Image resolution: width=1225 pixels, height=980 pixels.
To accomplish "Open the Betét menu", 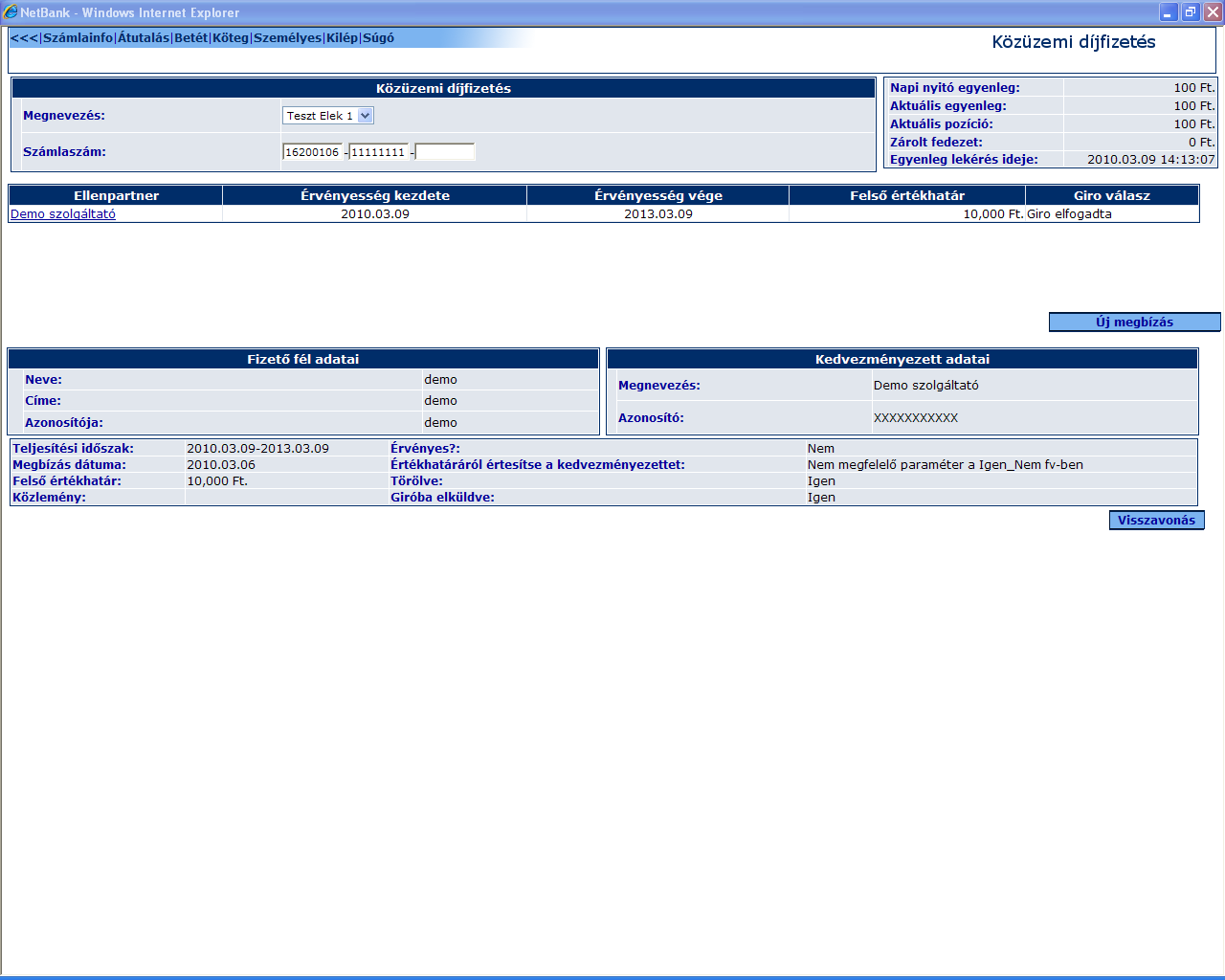I will (x=190, y=38).
